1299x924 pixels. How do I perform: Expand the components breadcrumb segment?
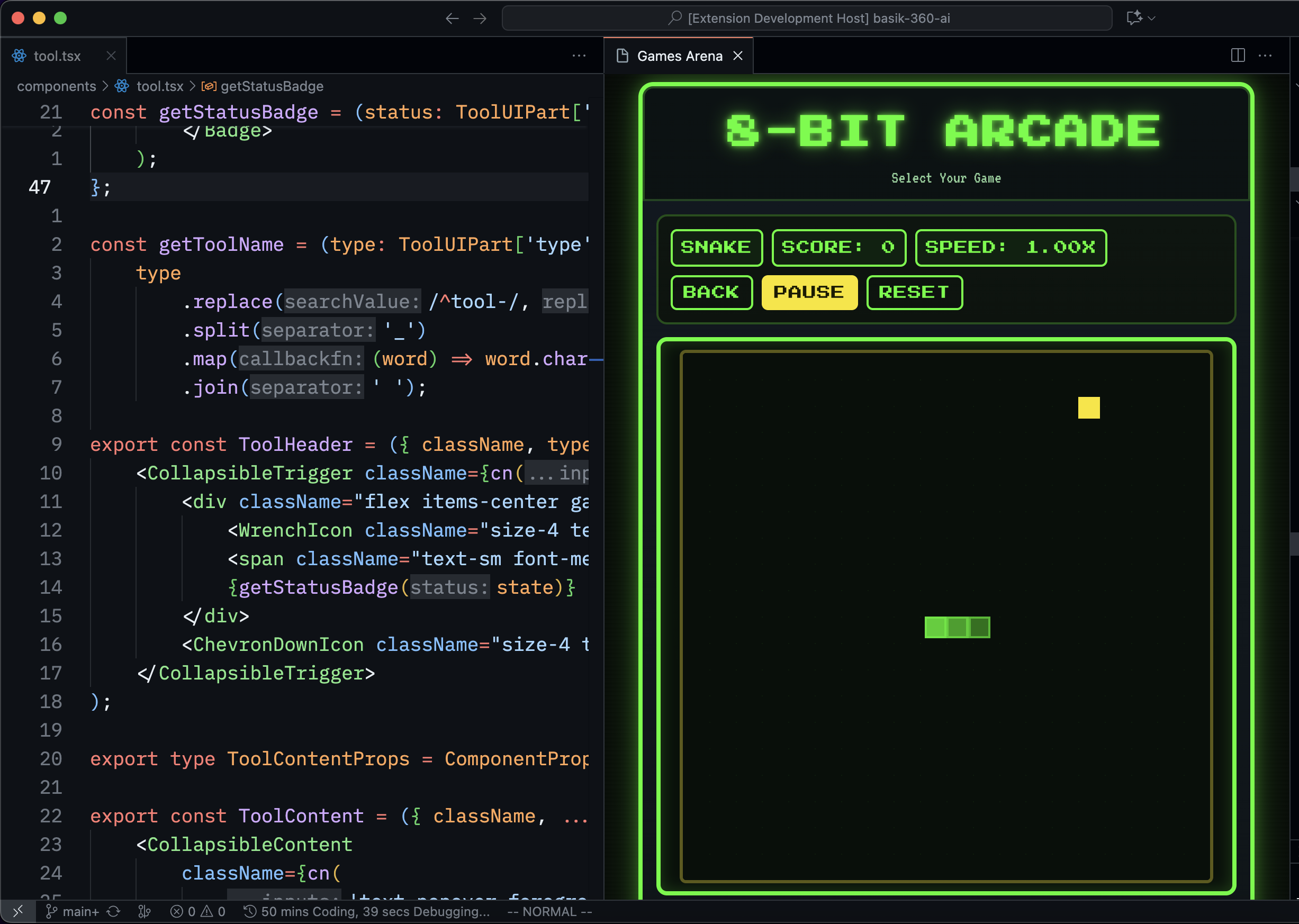pos(56,86)
